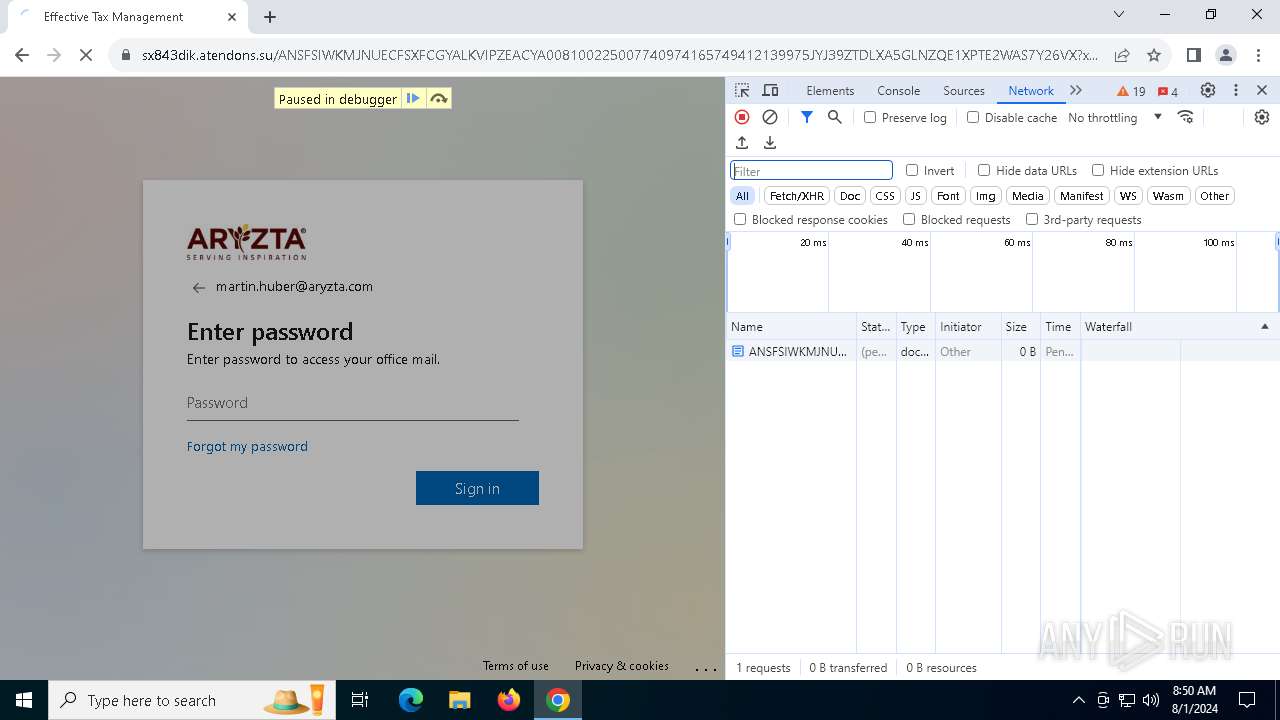Open DevTools settings gear
Image resolution: width=1280 pixels, height=720 pixels.
click(1208, 90)
